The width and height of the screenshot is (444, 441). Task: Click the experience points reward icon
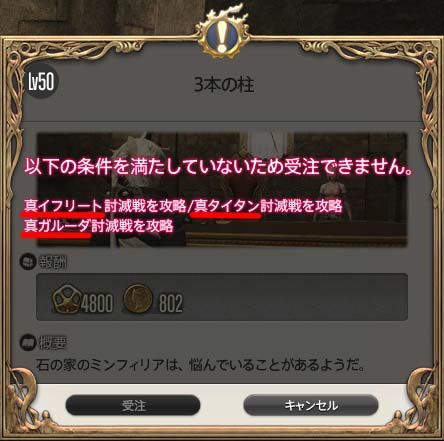point(66,301)
